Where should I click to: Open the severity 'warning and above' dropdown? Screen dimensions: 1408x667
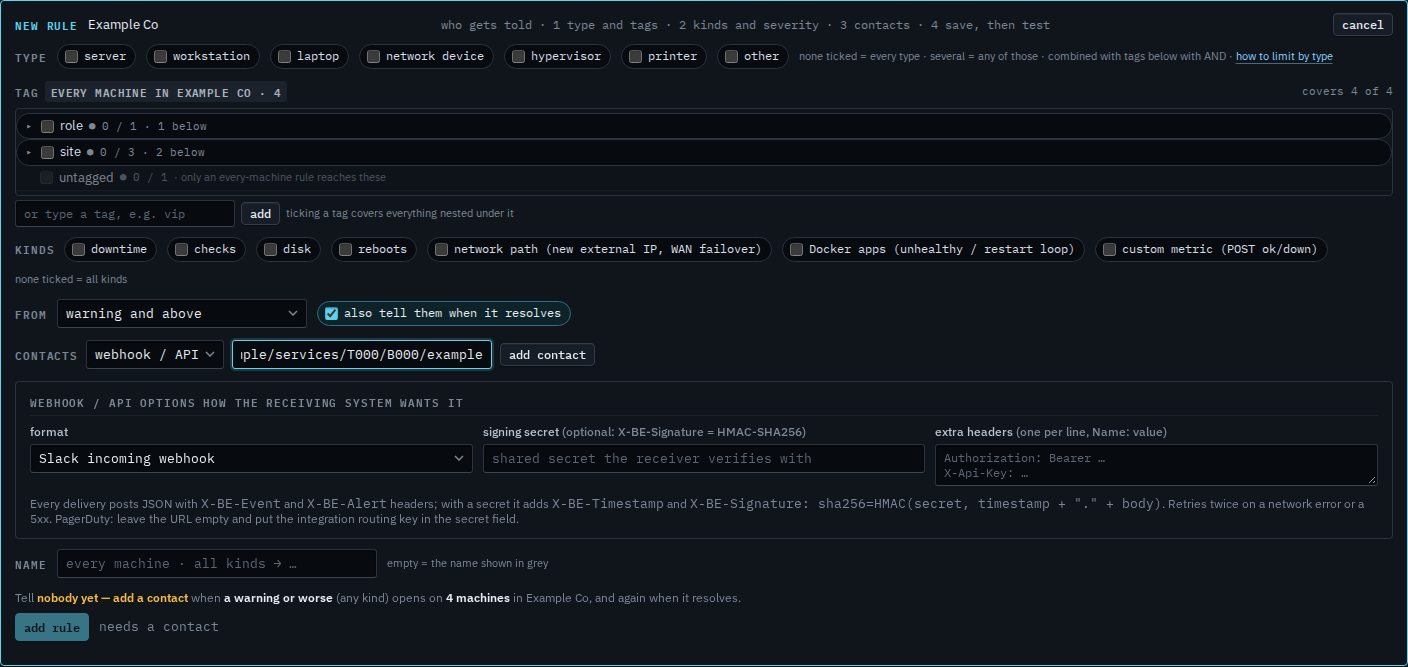point(182,314)
